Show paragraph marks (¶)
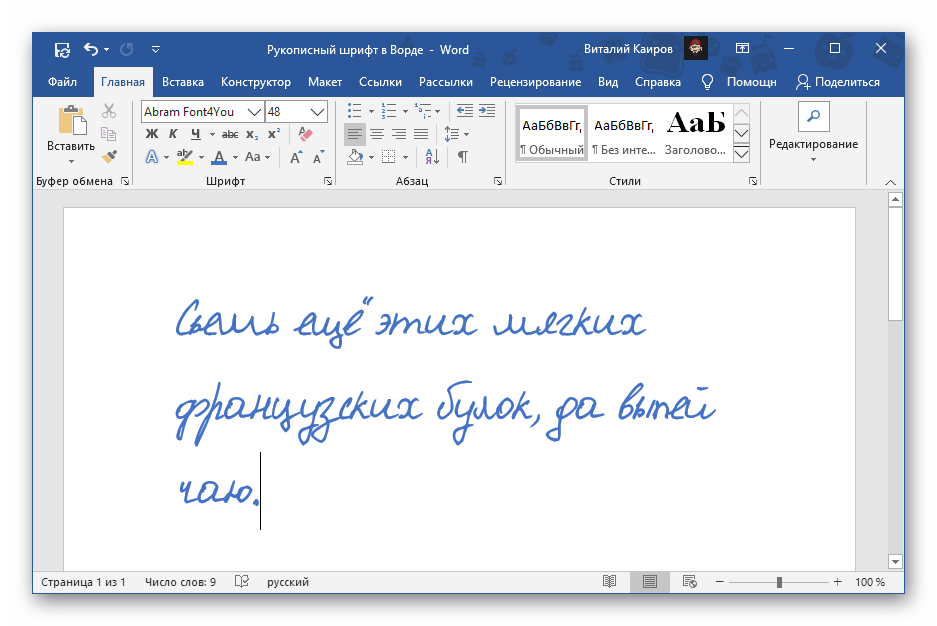The height and width of the screenshot is (626, 937). [463, 157]
